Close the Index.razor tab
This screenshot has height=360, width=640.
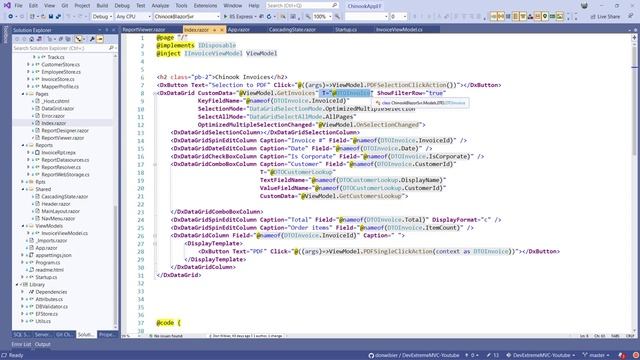[222, 30]
